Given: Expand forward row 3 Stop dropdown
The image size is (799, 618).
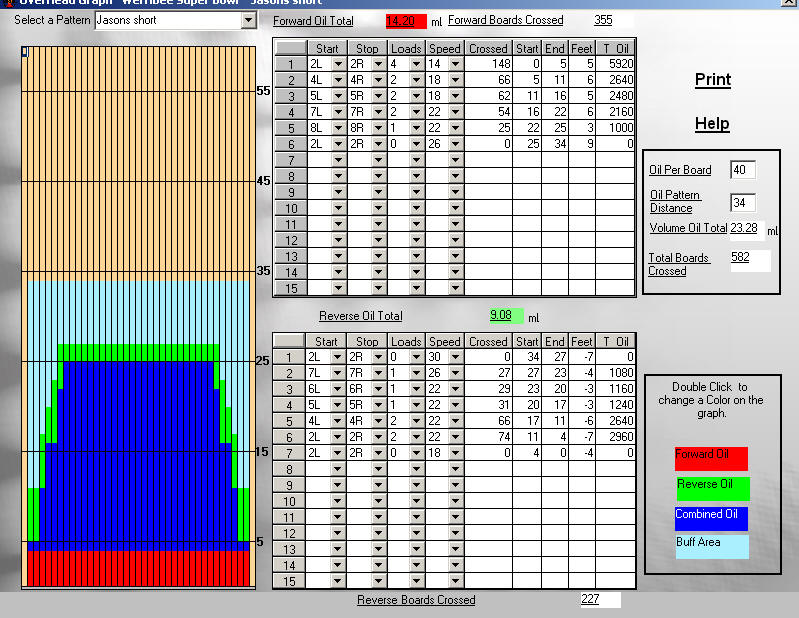Looking at the screenshot, I should click(378, 96).
